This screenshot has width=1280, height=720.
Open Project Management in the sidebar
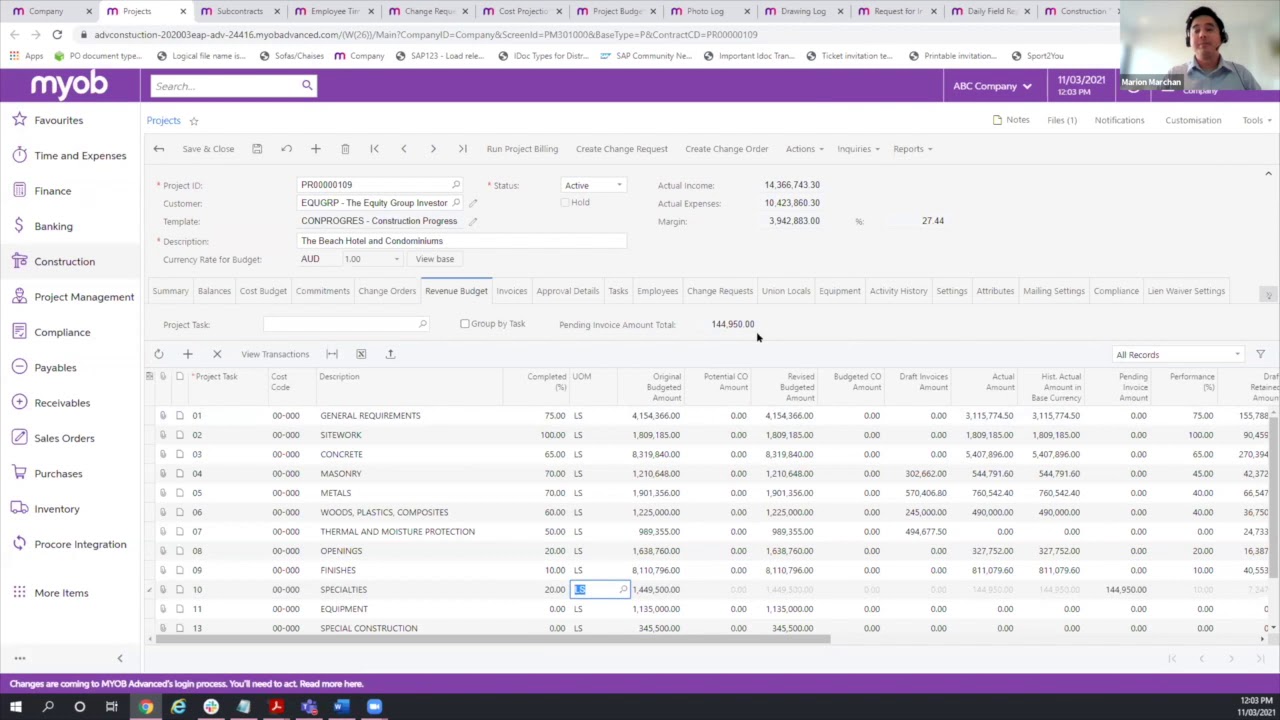click(84, 297)
